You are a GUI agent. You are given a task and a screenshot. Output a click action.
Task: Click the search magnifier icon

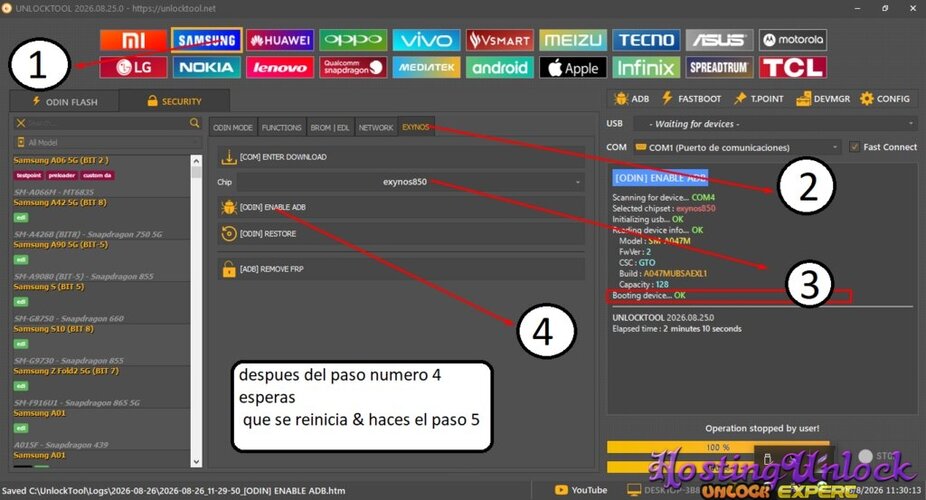pos(194,123)
